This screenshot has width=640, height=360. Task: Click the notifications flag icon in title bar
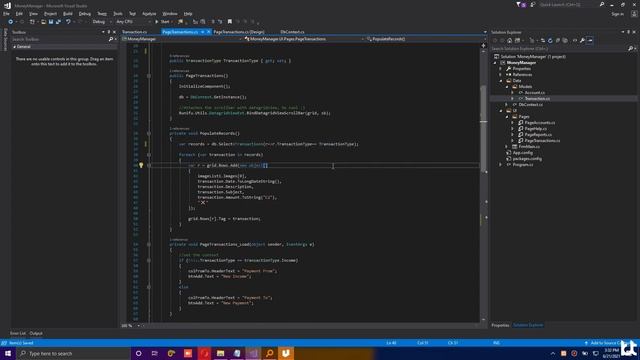520,5
